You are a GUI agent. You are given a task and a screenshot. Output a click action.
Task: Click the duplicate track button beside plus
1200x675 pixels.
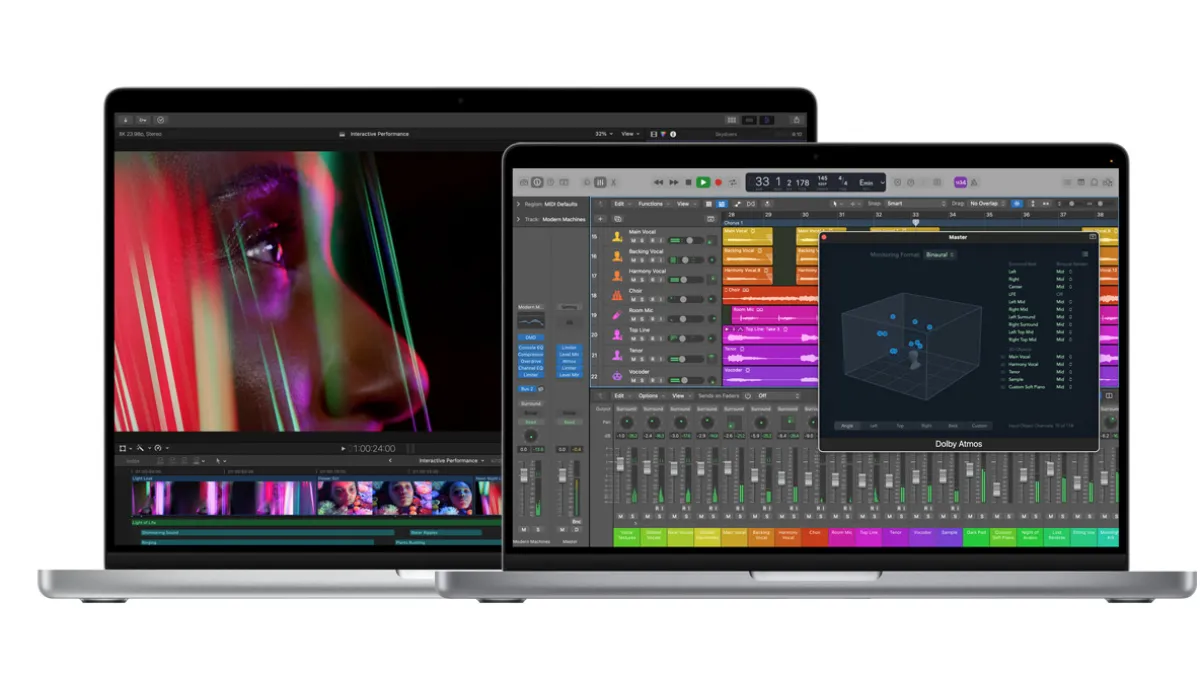point(618,219)
